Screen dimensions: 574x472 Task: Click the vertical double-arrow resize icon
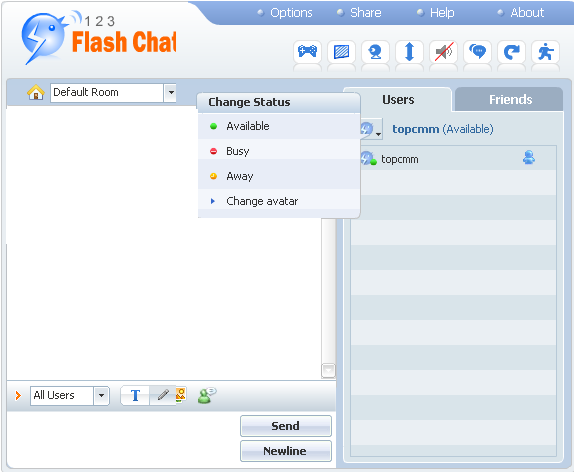click(x=409, y=52)
